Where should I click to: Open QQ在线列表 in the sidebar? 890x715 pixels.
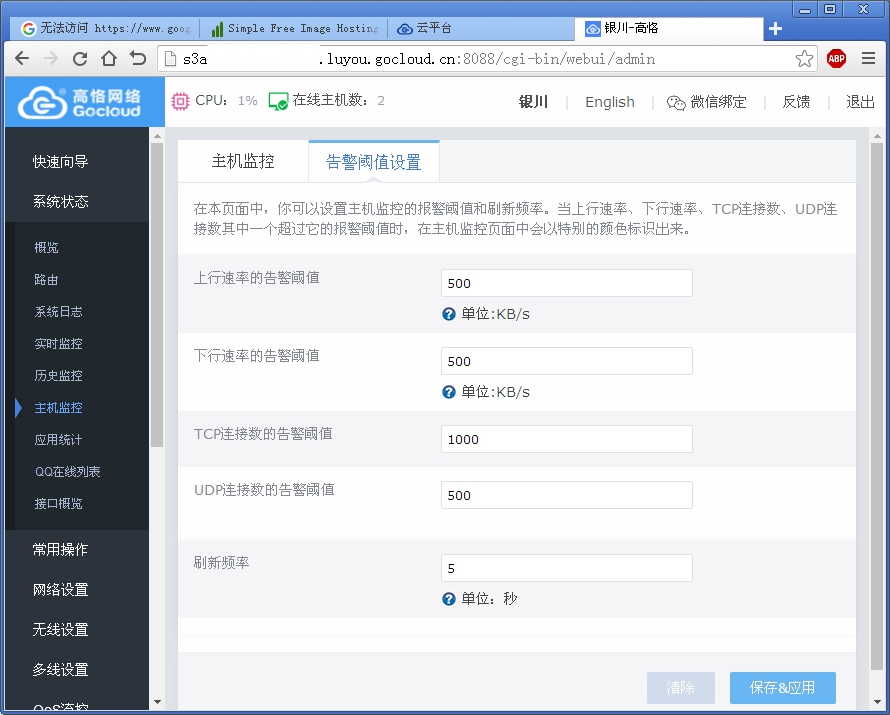(x=68, y=472)
